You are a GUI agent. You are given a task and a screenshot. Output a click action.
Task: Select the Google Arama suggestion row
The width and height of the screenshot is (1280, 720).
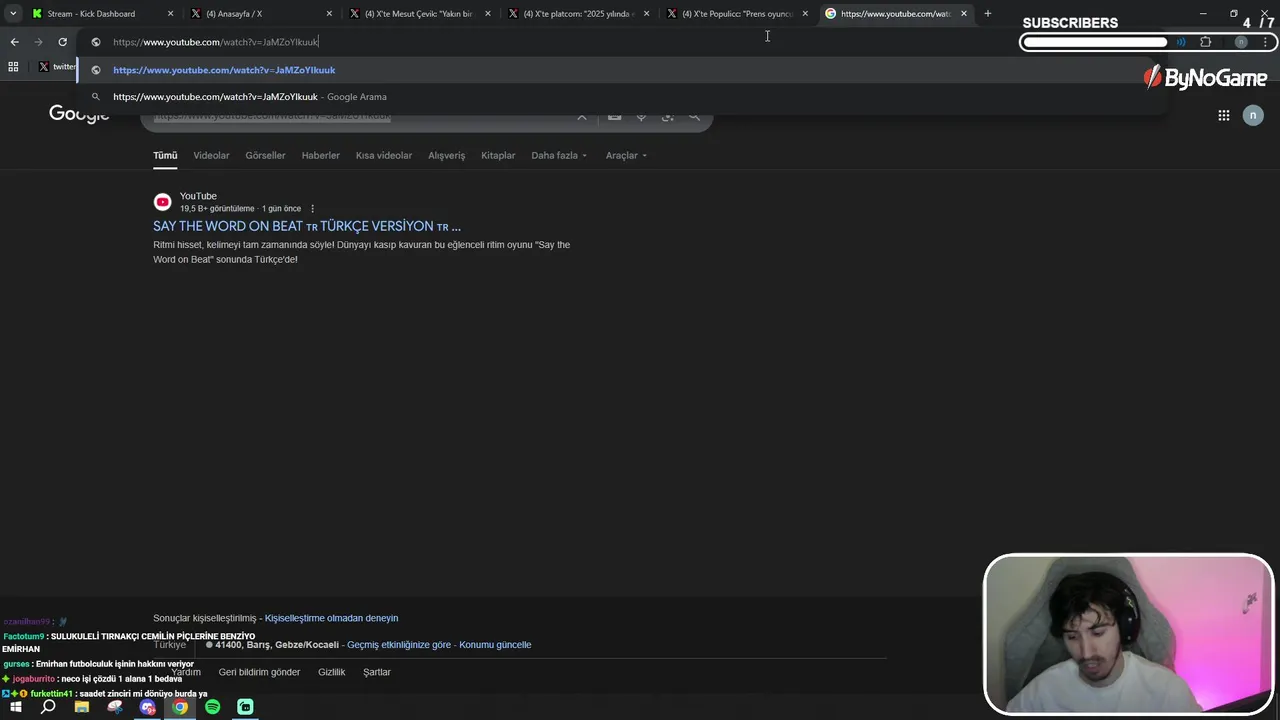point(620,97)
